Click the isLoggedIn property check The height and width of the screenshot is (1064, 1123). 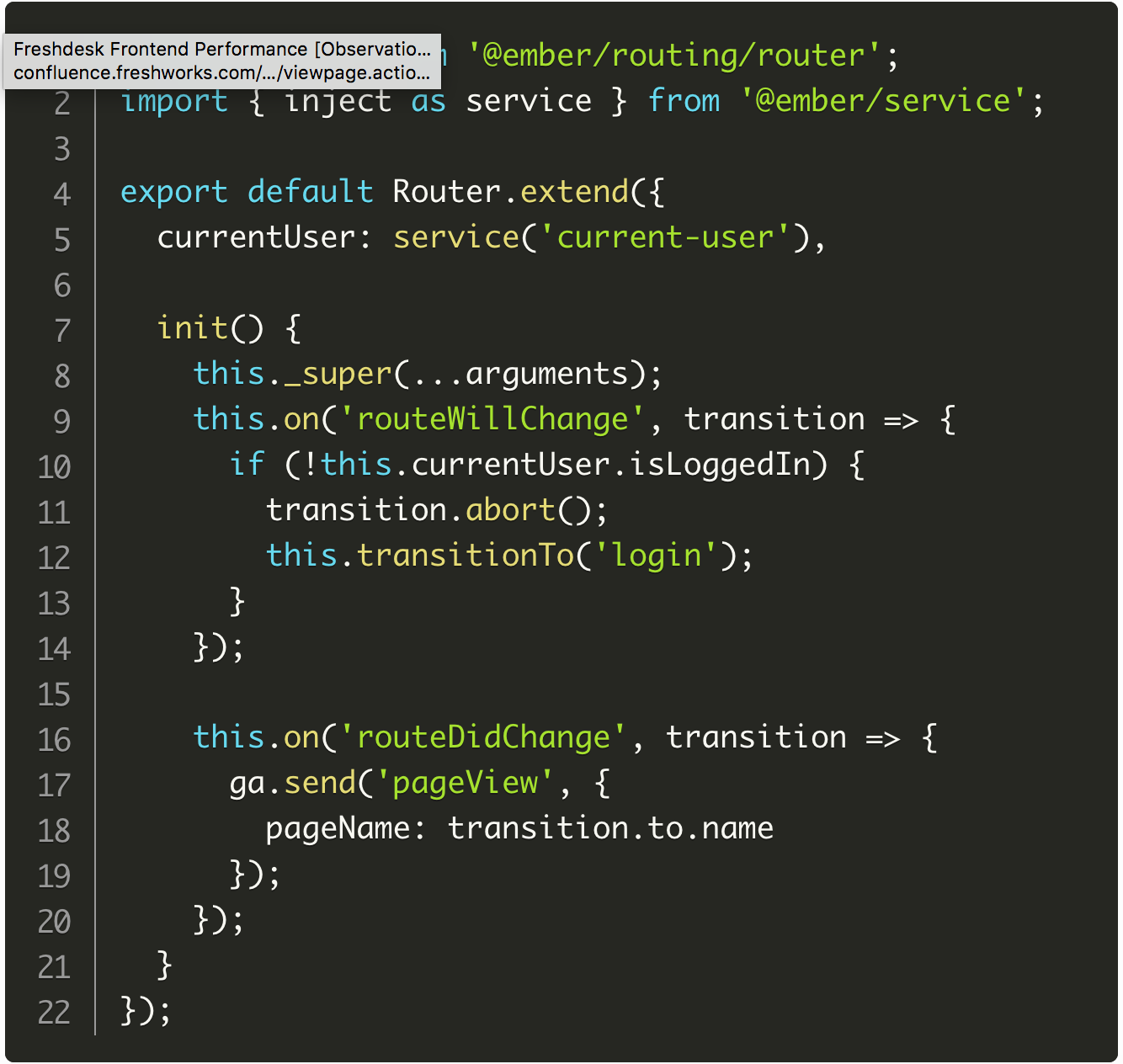720,464
